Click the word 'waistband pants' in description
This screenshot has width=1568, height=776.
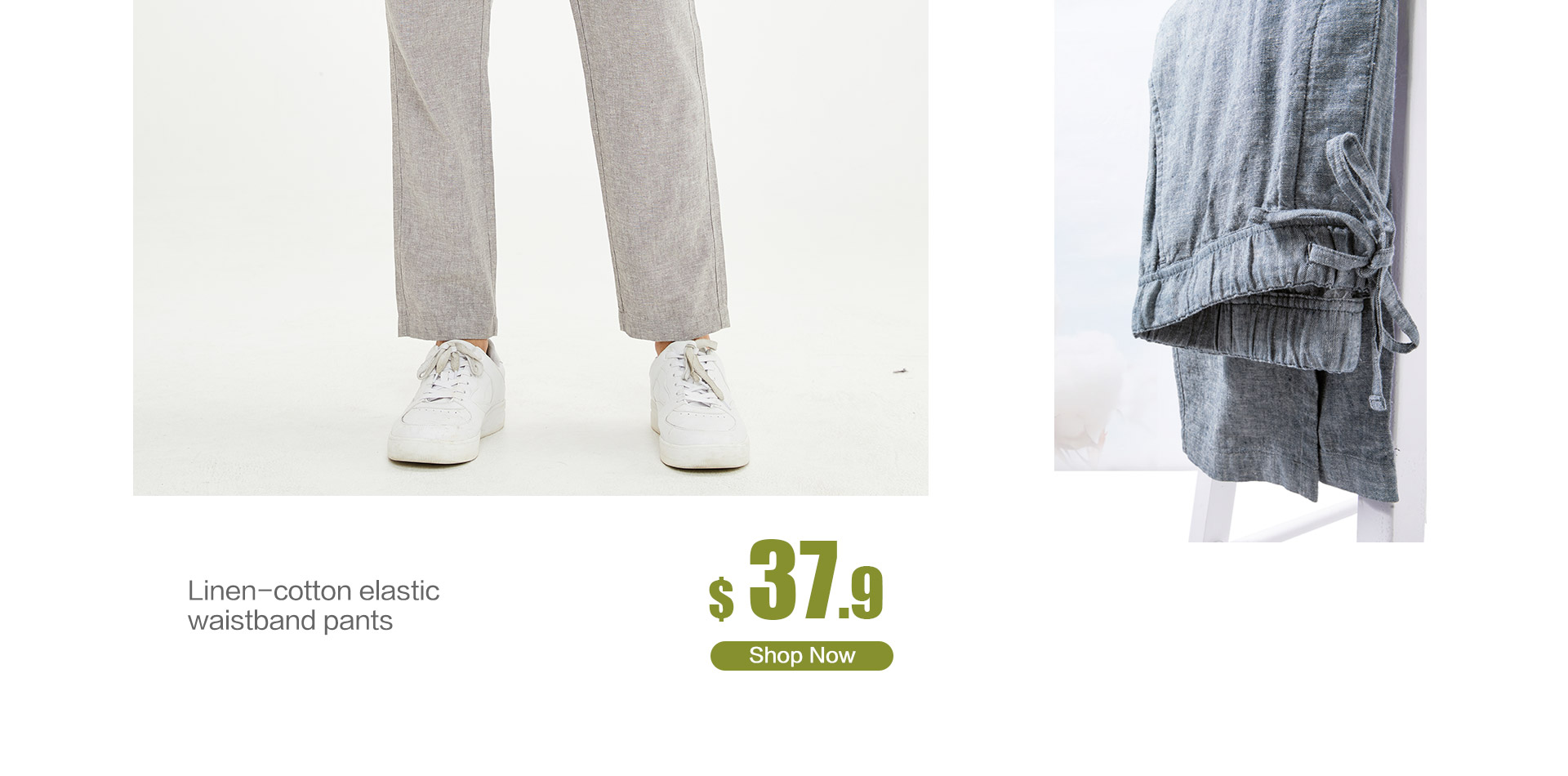click(x=290, y=621)
